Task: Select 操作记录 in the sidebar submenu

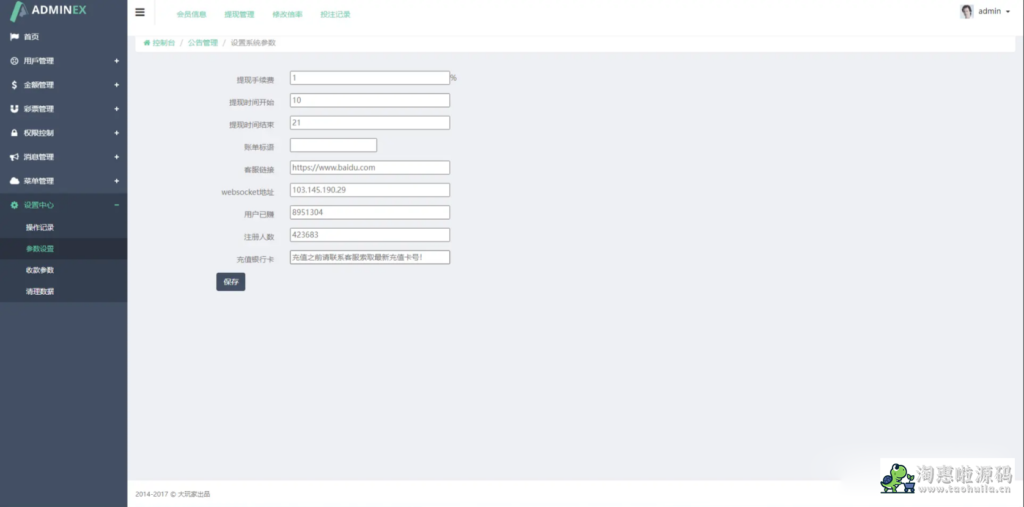Action: pyautogui.click(x=40, y=227)
